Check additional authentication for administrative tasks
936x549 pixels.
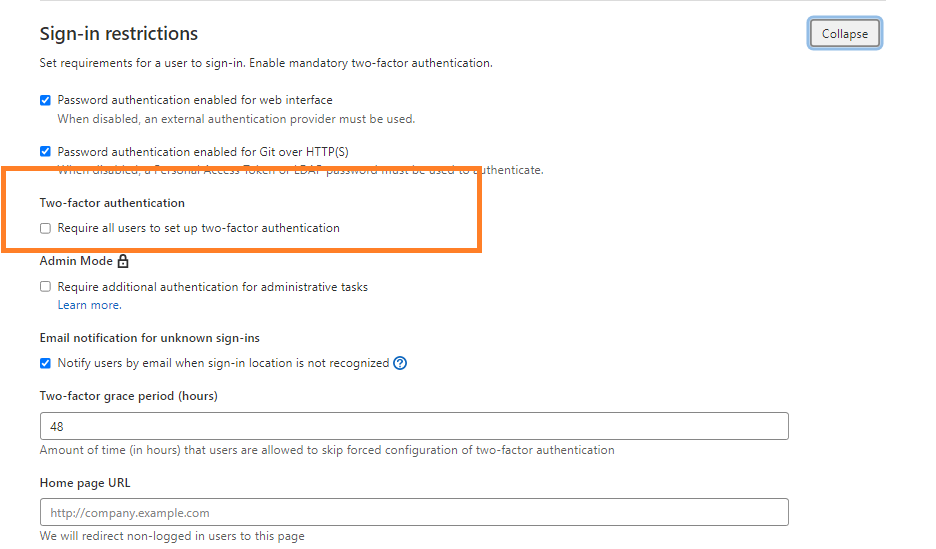45,287
